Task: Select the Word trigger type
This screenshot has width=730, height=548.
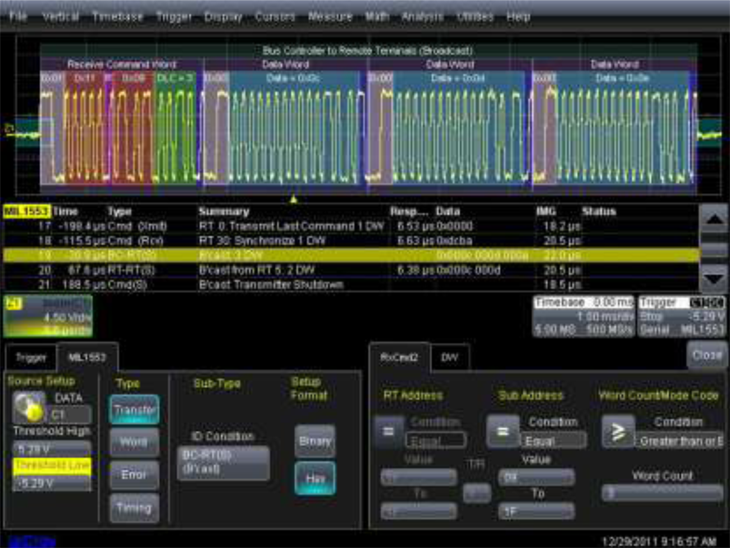Action: pyautogui.click(x=134, y=441)
